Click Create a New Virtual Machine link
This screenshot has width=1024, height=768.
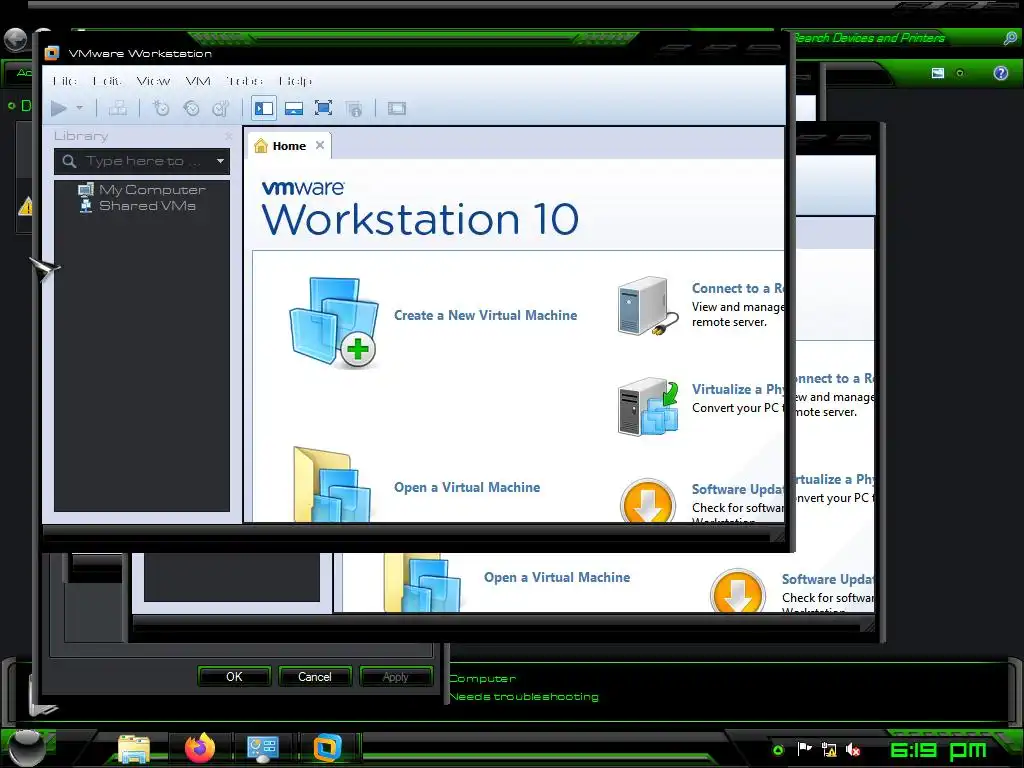click(x=485, y=315)
